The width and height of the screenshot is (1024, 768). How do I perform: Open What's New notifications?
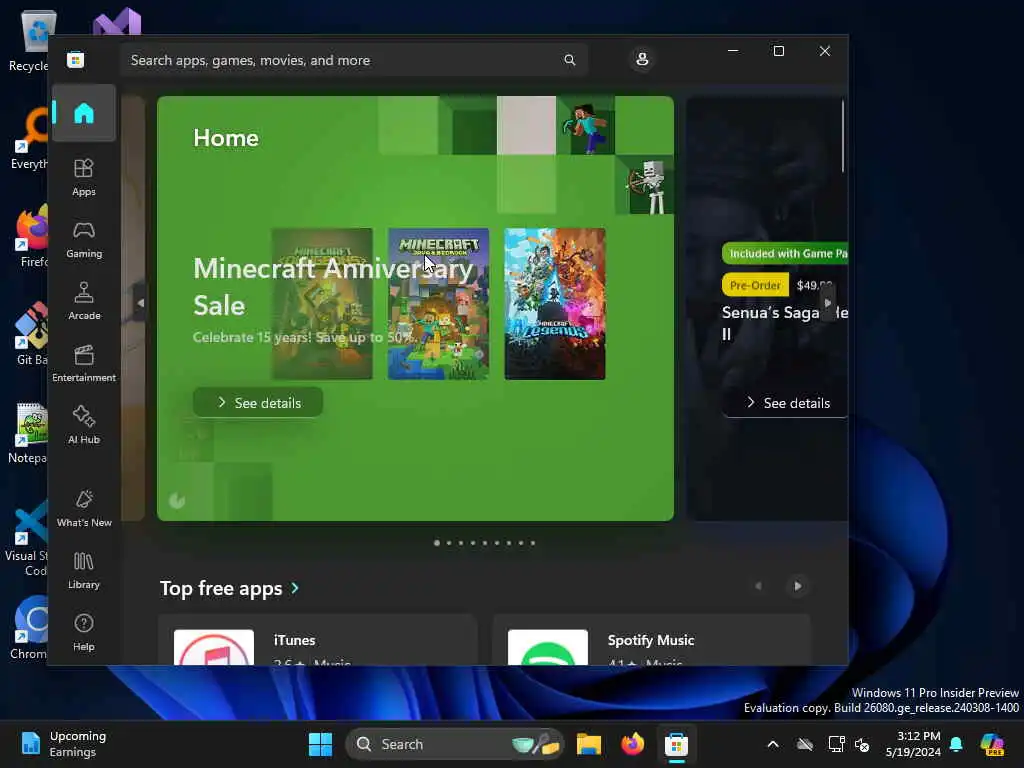tap(84, 508)
